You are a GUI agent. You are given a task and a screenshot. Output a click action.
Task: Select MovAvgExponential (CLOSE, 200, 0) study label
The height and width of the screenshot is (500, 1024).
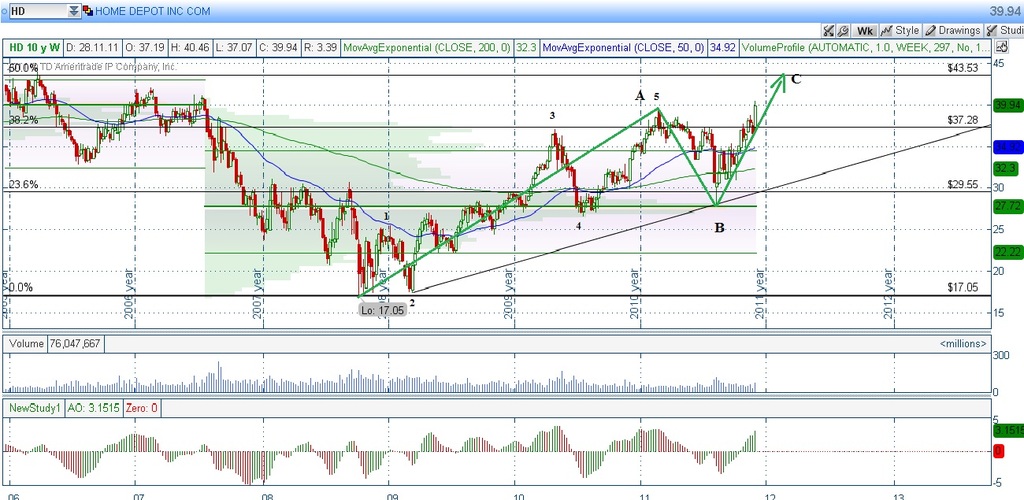point(427,48)
